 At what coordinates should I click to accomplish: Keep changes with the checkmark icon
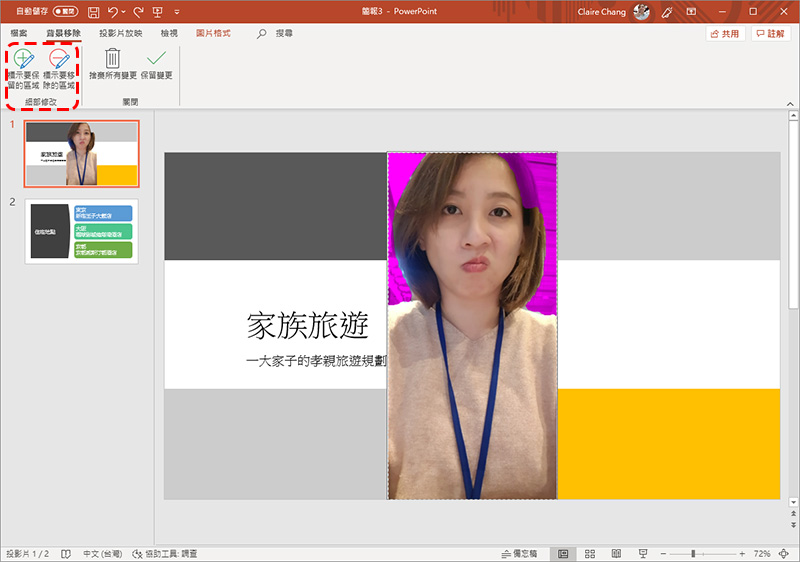tap(157, 64)
